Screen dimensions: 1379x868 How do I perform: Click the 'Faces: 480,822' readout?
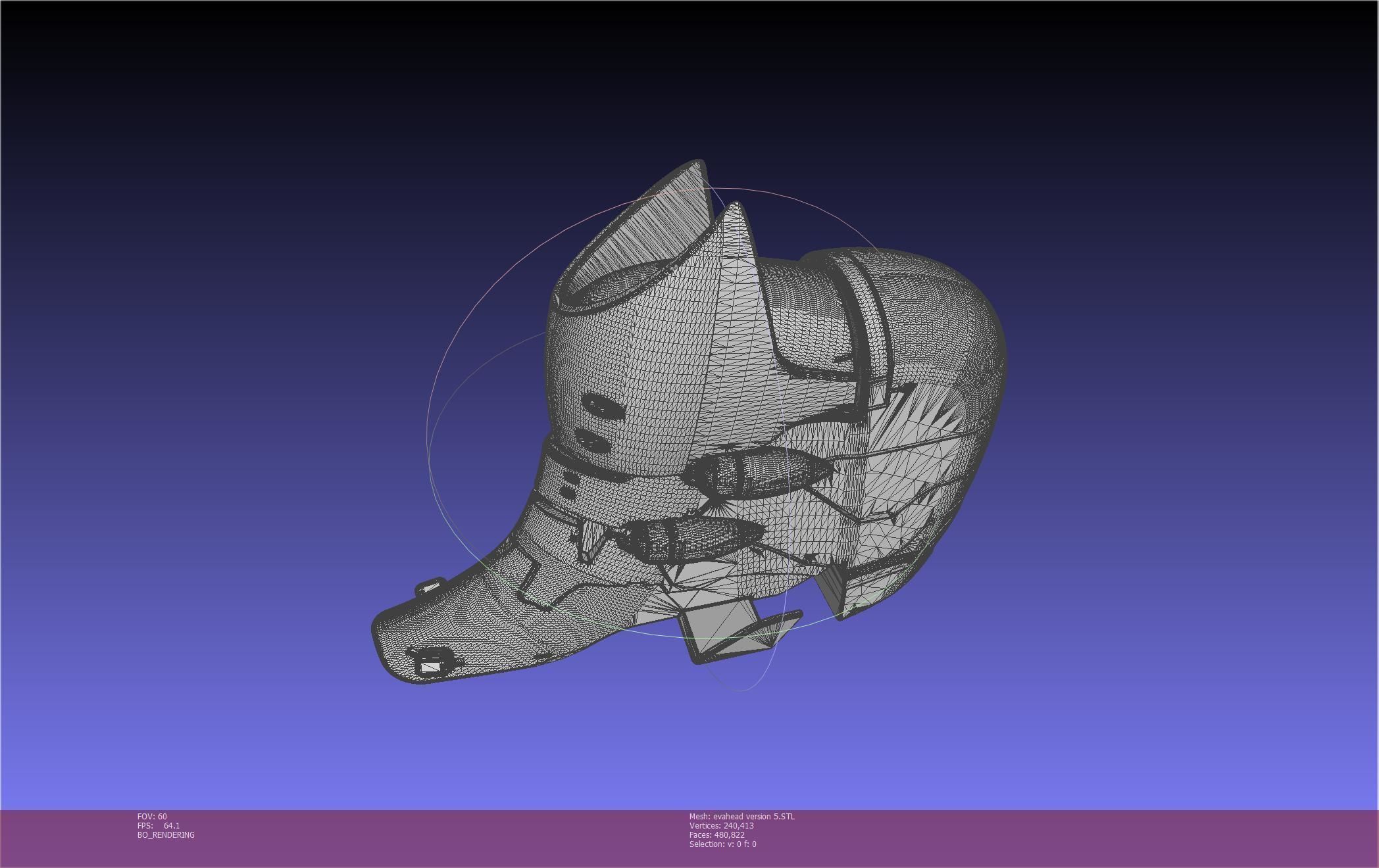pos(717,835)
